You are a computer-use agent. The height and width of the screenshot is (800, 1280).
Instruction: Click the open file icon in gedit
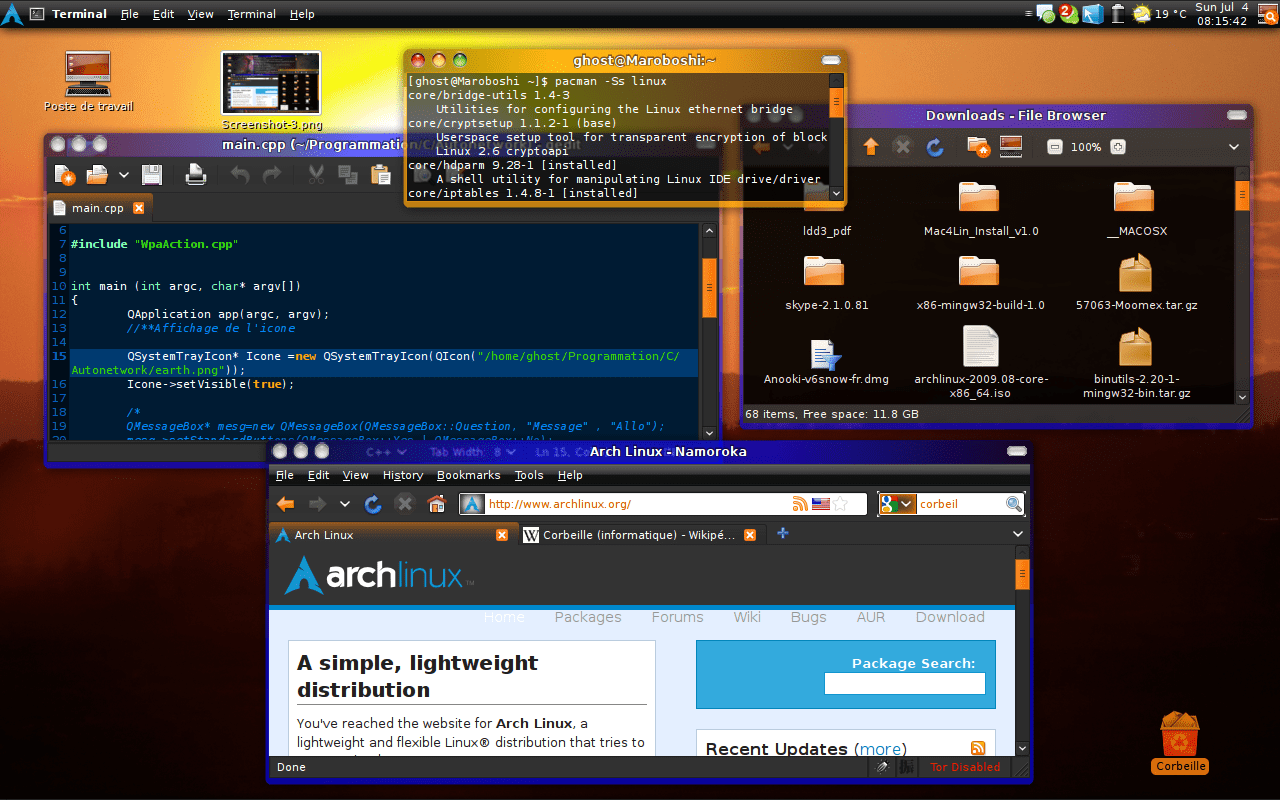[97, 175]
